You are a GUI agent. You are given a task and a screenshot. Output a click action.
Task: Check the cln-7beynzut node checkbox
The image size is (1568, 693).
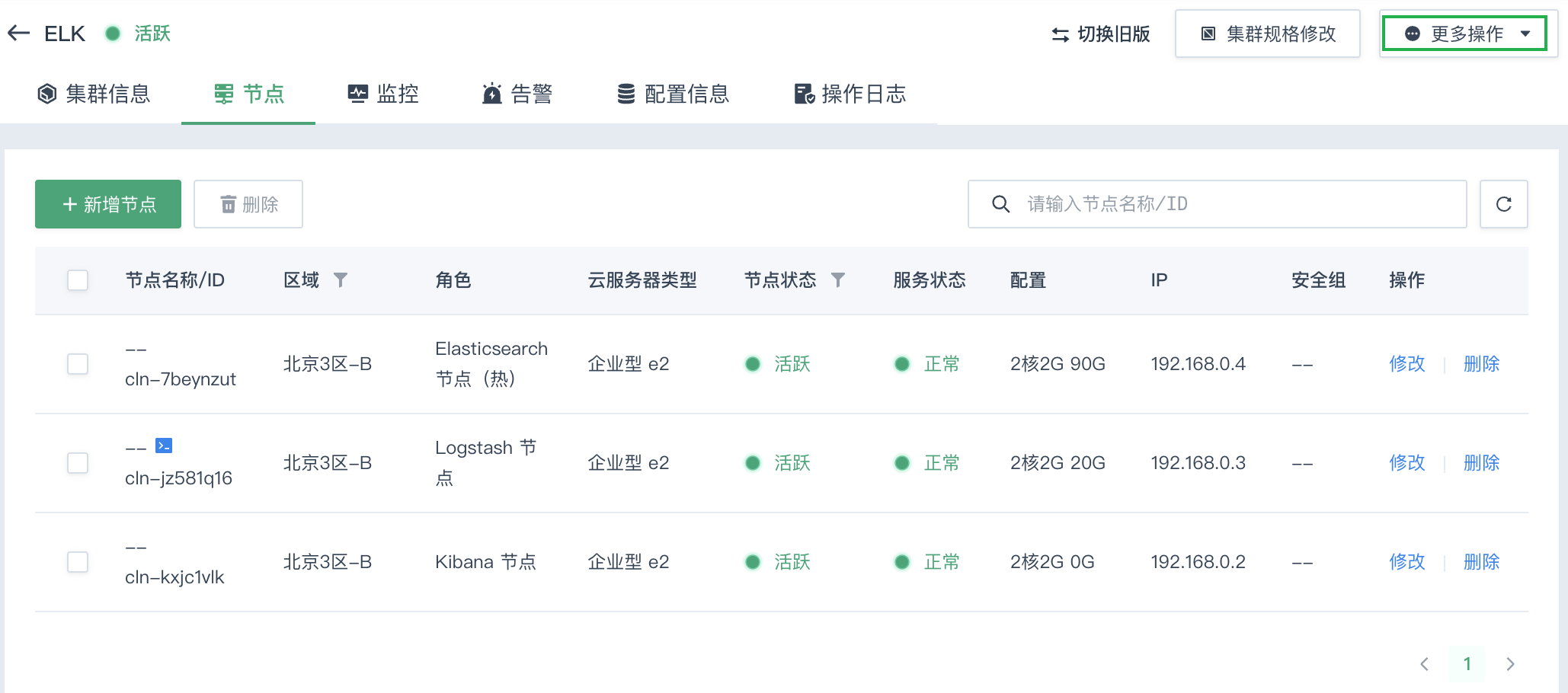[78, 364]
